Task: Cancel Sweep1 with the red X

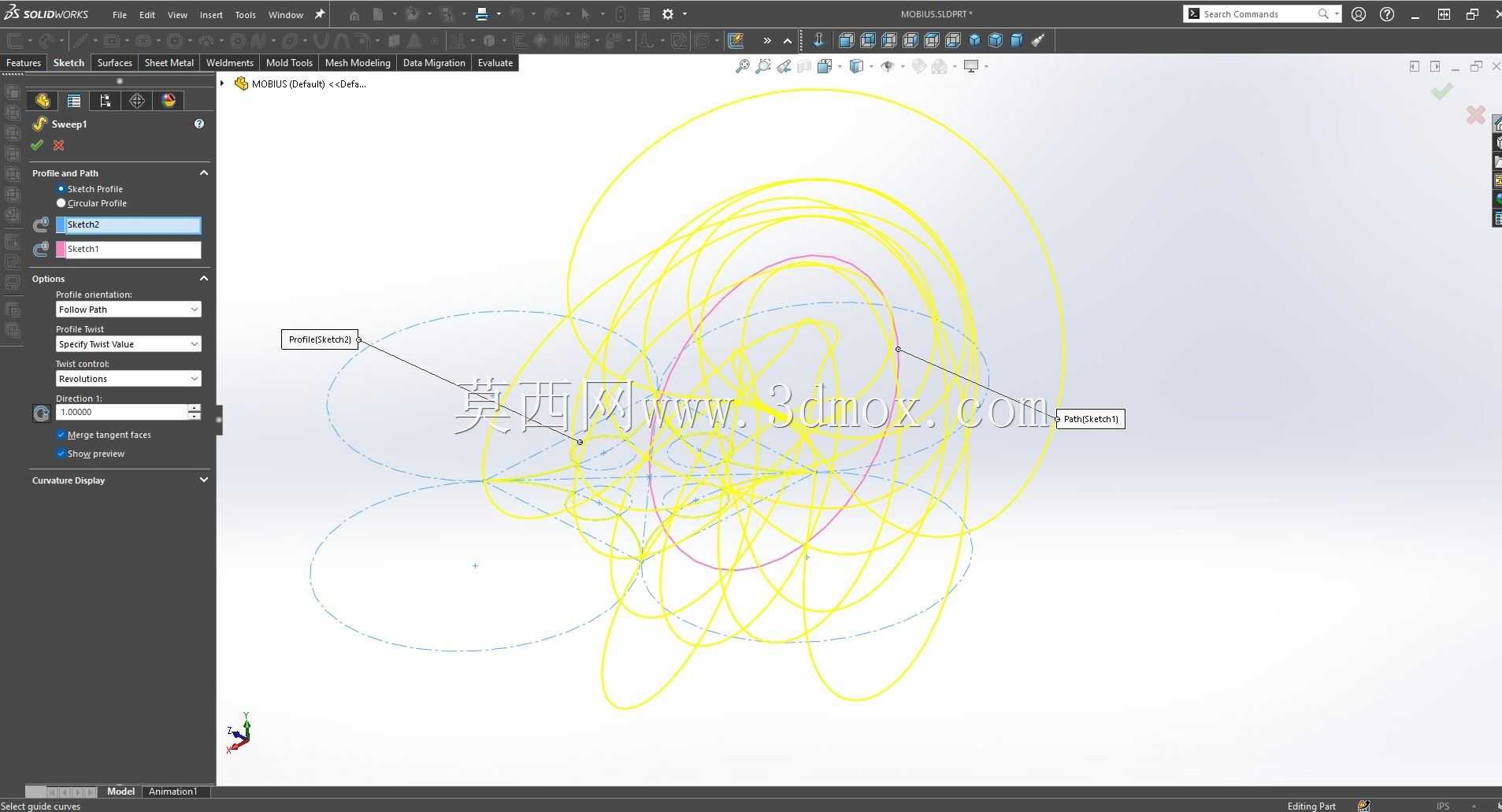Action: coord(59,145)
